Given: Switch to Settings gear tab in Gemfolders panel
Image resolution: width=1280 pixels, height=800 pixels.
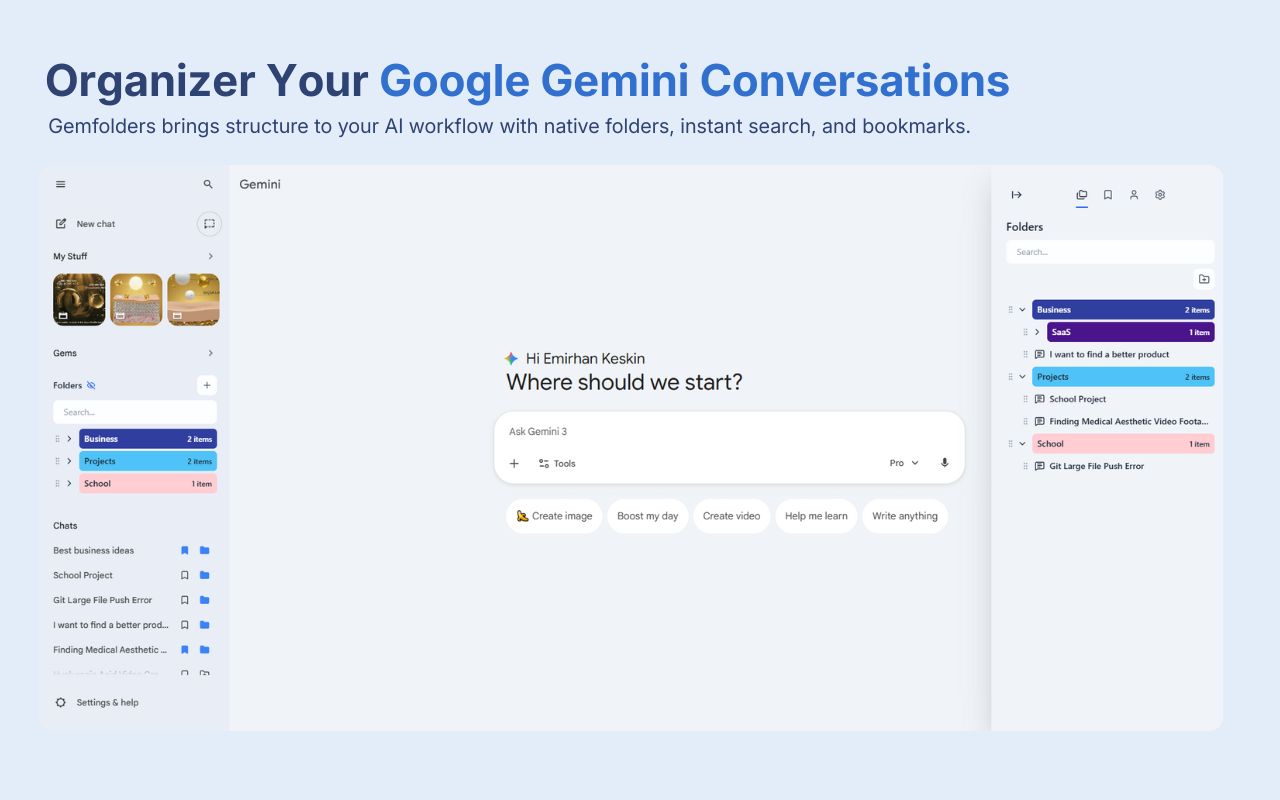Looking at the screenshot, I should pos(1160,195).
